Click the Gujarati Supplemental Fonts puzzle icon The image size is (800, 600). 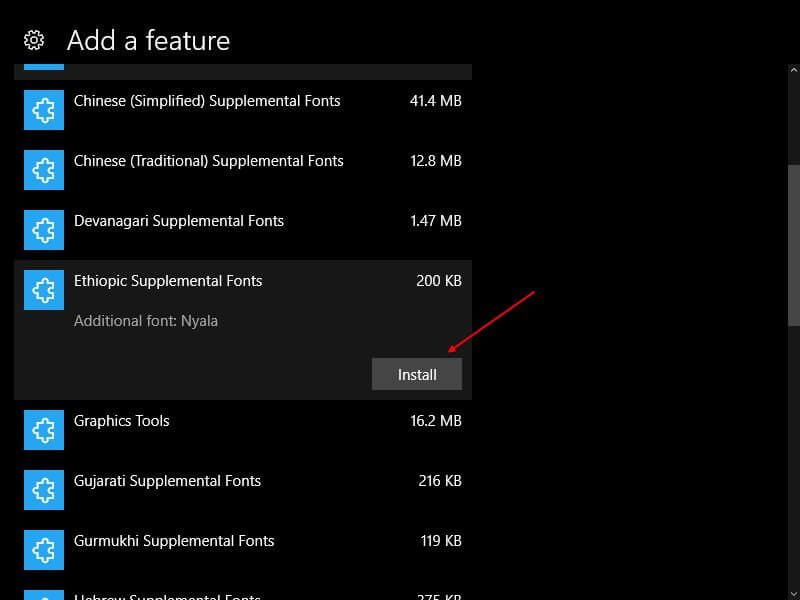[x=44, y=490]
